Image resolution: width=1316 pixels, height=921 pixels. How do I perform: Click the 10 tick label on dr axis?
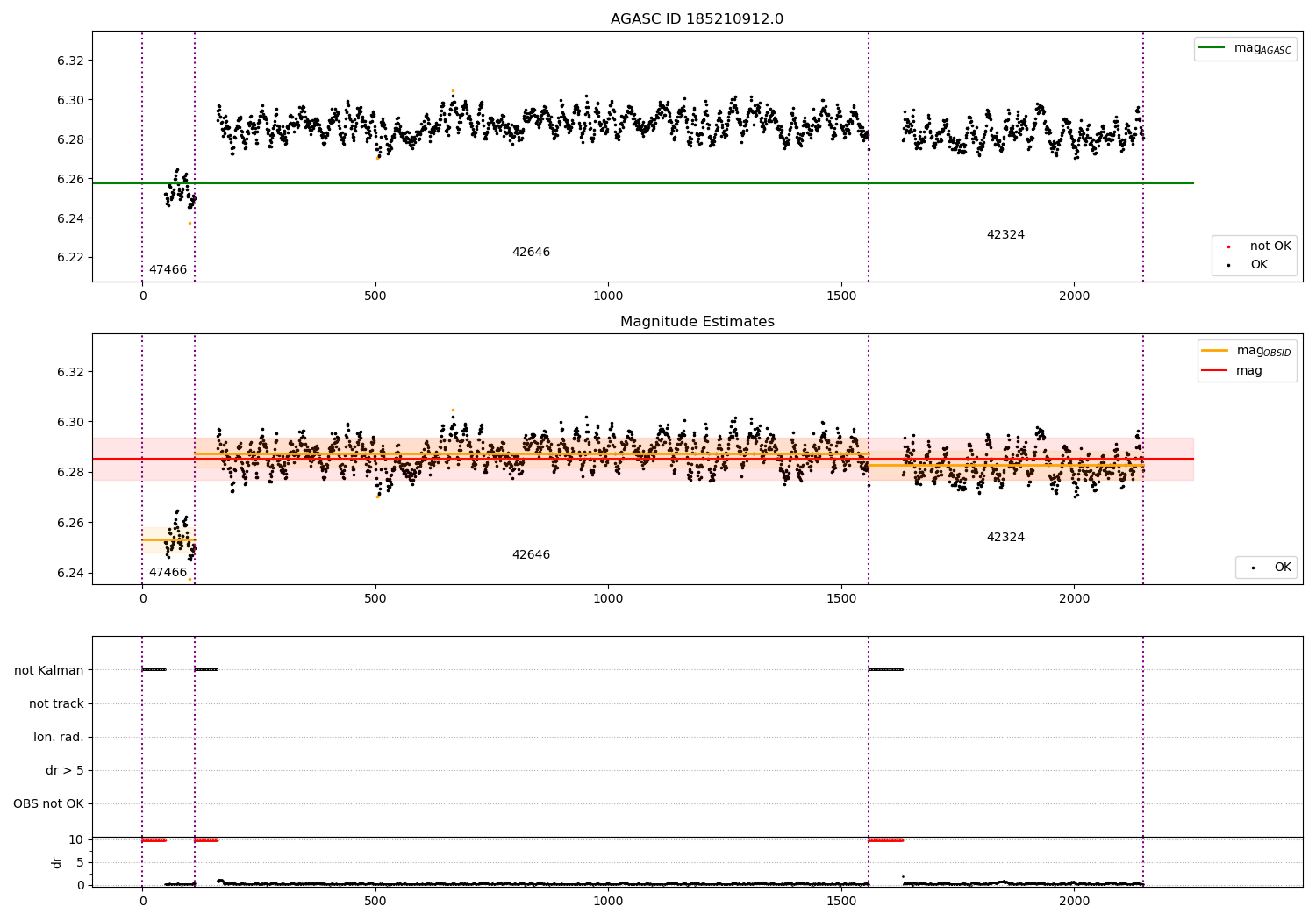pos(76,839)
